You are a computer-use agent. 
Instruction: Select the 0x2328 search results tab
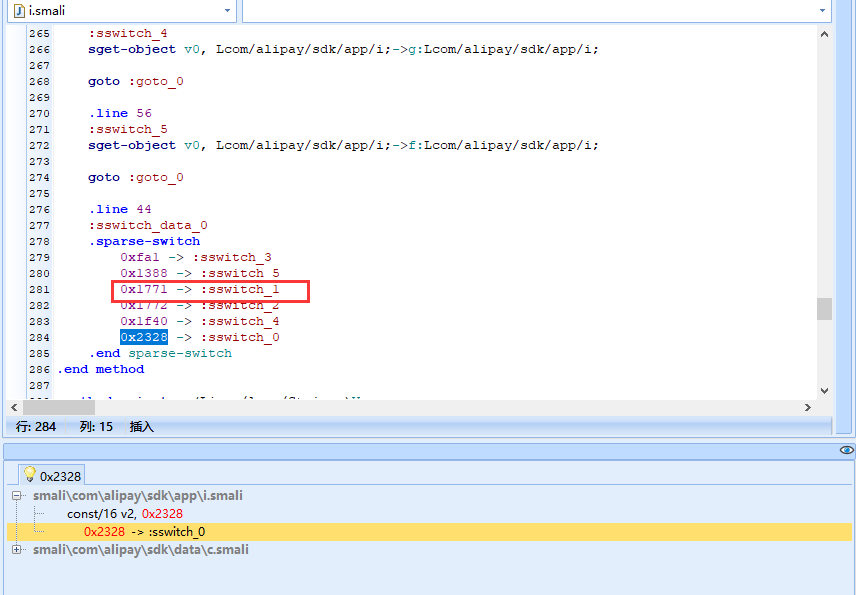(52, 476)
